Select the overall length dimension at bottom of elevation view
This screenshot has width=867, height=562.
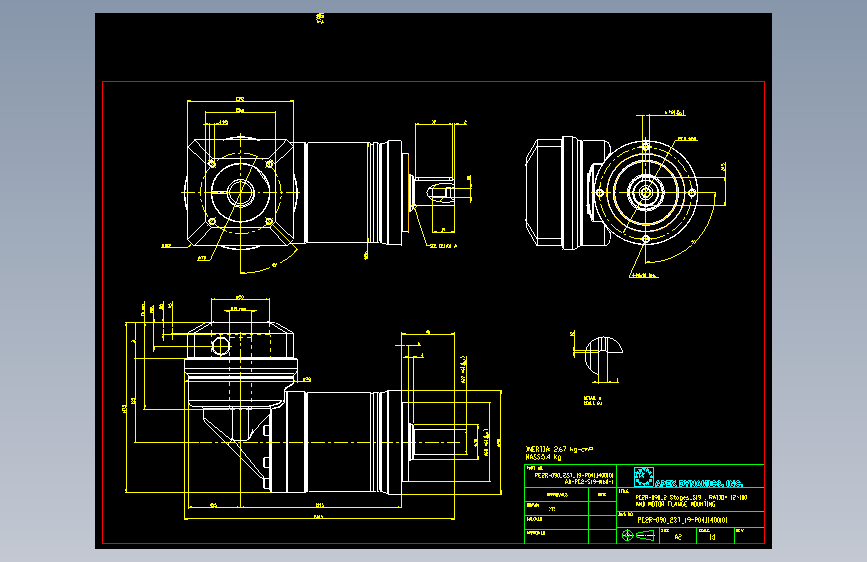(x=319, y=518)
